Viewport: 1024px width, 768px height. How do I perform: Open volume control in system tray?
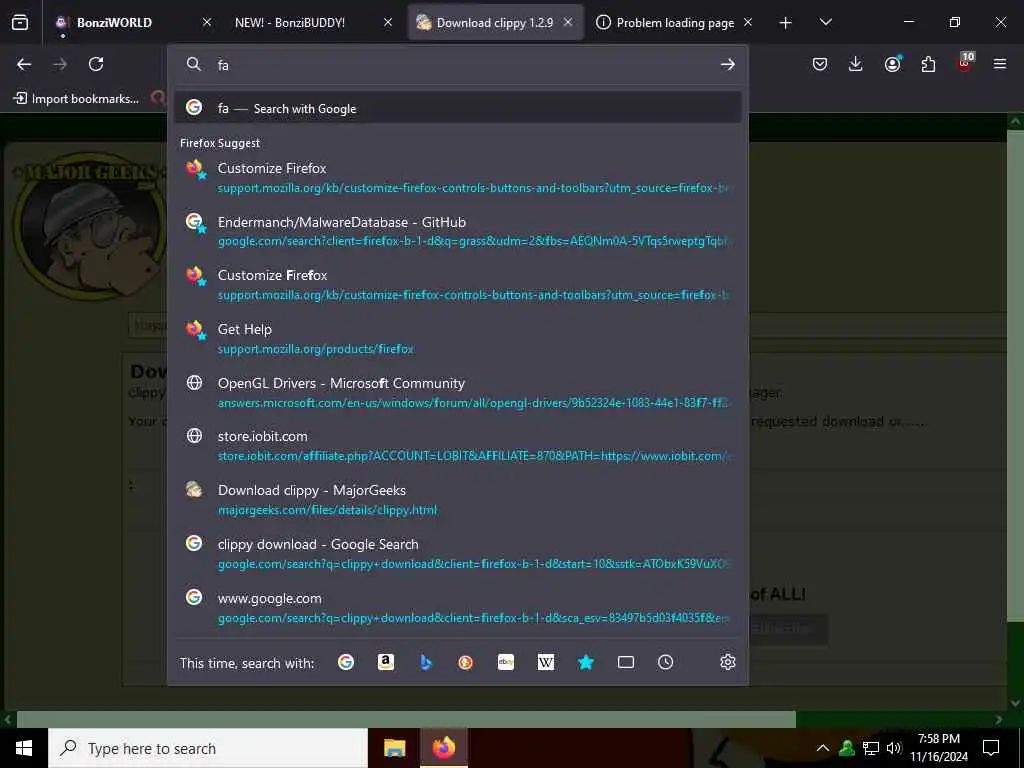894,748
